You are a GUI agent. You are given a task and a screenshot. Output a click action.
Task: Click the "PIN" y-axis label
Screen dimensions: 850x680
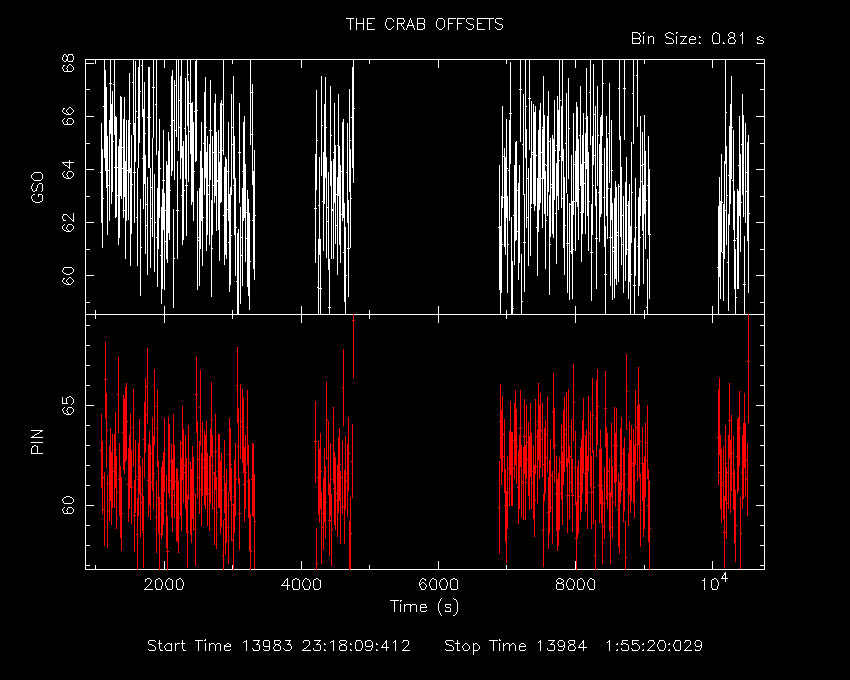tap(37, 441)
